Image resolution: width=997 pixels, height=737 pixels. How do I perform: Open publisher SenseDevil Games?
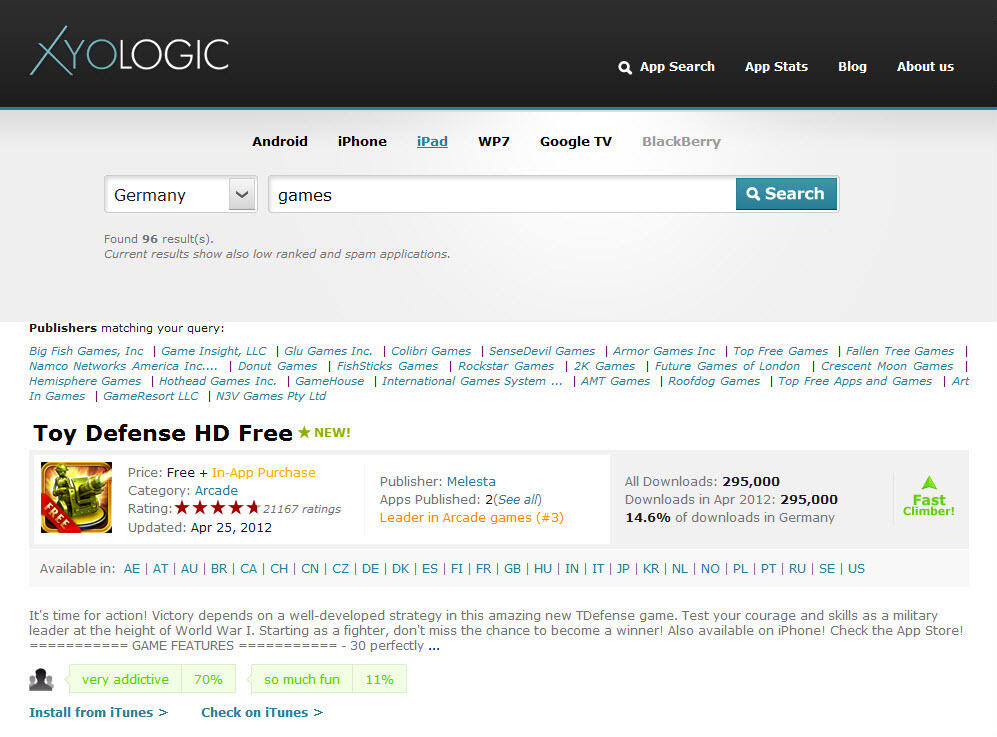click(x=542, y=351)
